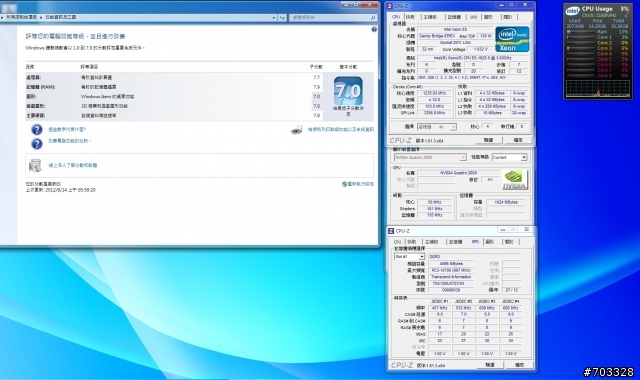
Task: Click the Core 1 usage bar on the gadget
Action: click(581, 37)
